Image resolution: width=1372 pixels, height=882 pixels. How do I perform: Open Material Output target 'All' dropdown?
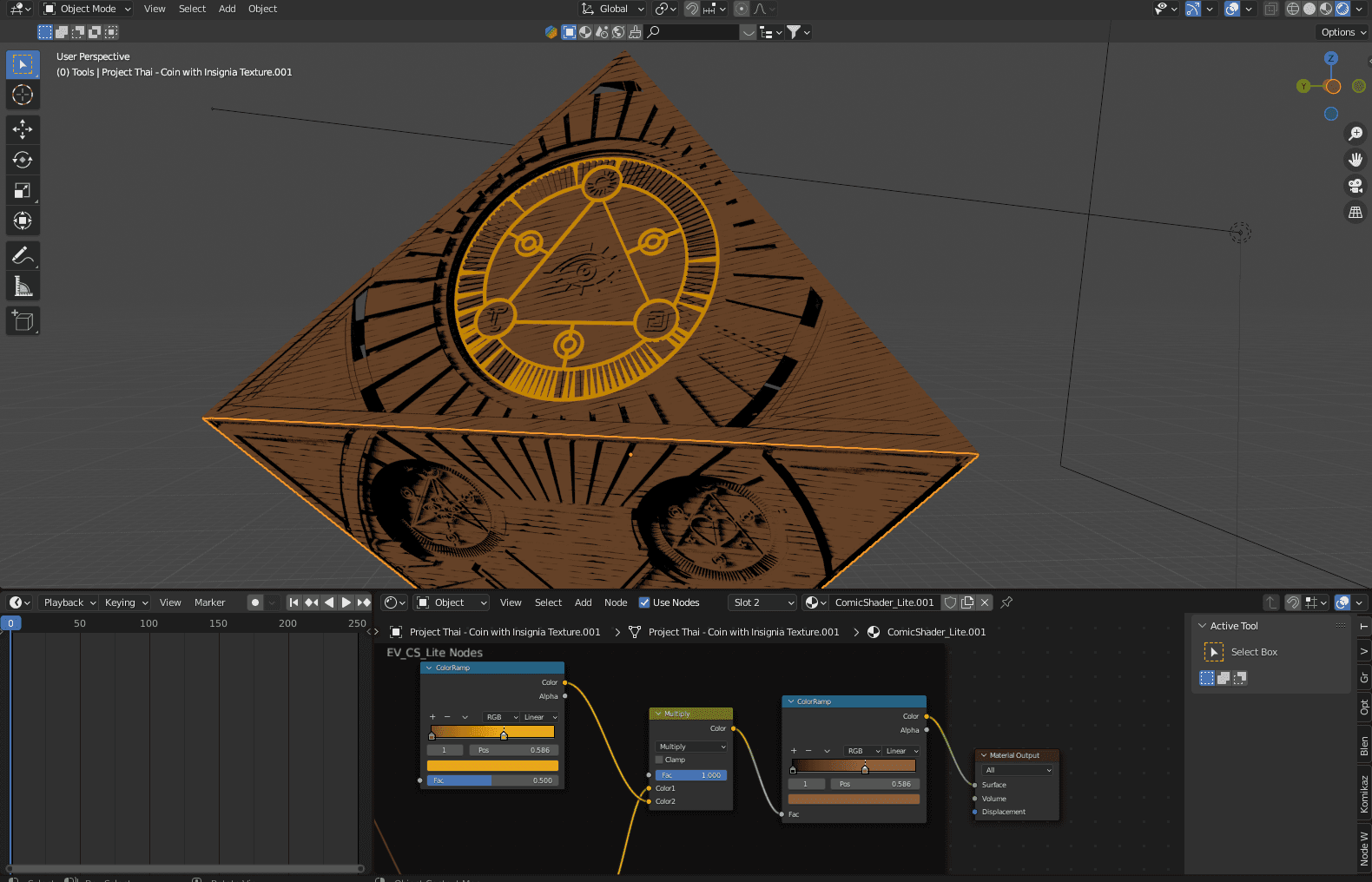1018,770
